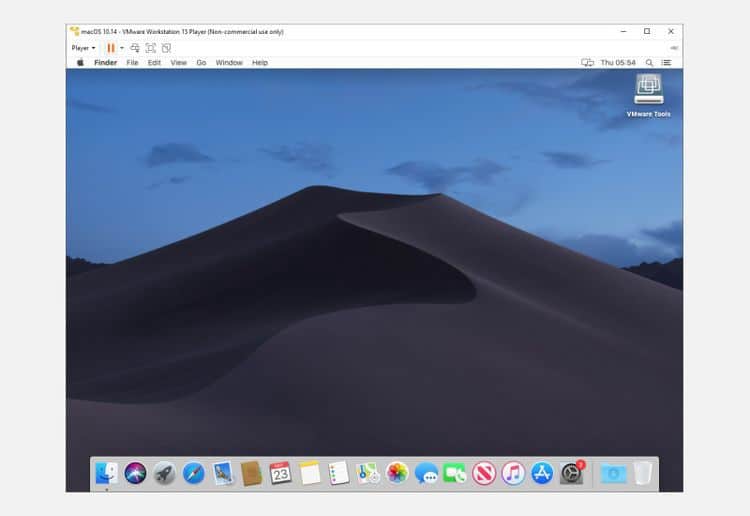This screenshot has width=750, height=516.
Task: Enter VMware full screen mode
Action: tap(151, 48)
